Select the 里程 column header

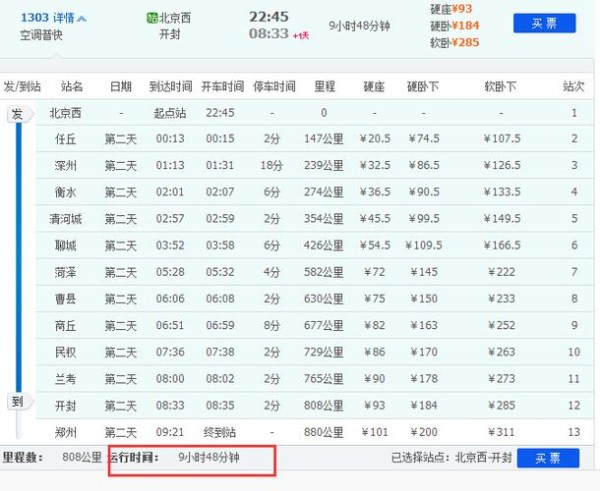click(324, 86)
